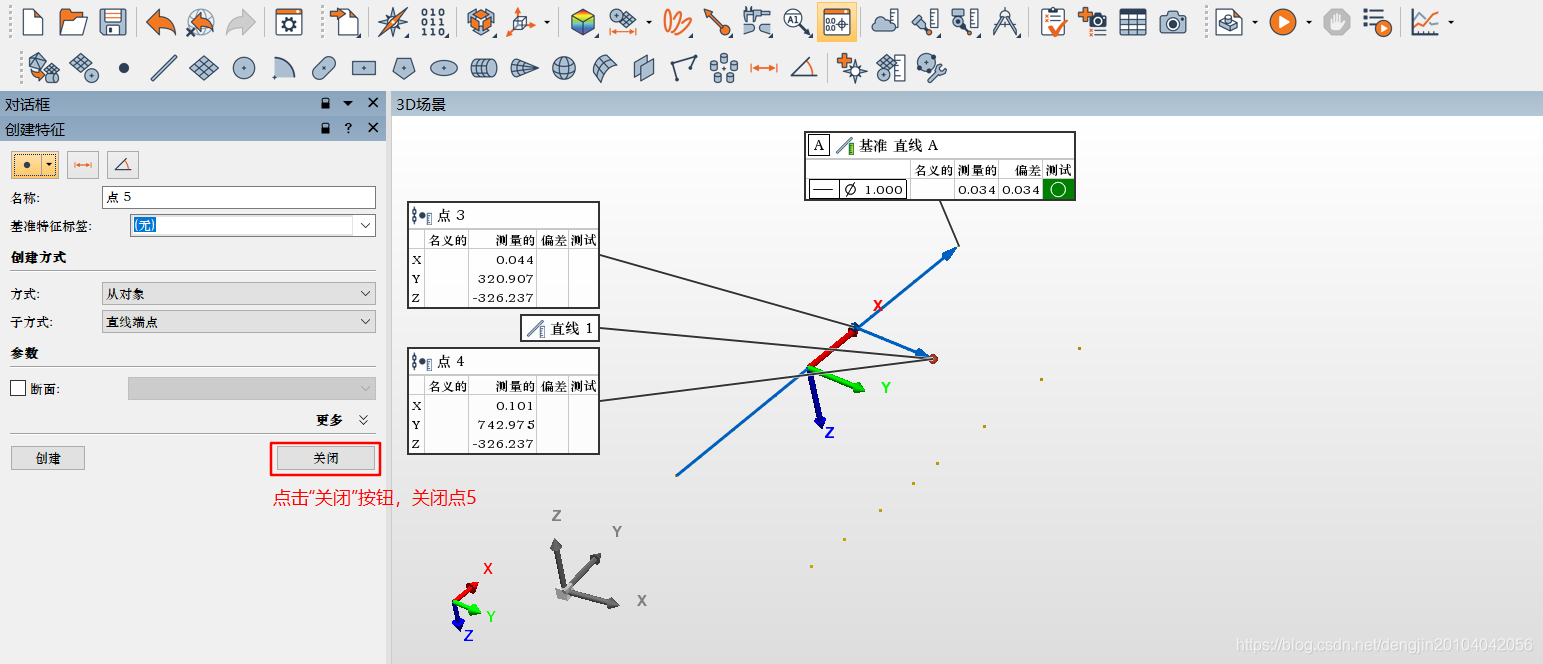The image size is (1543, 664).
Task: Switch to angle mode button in dialog
Action: [x=123, y=165]
